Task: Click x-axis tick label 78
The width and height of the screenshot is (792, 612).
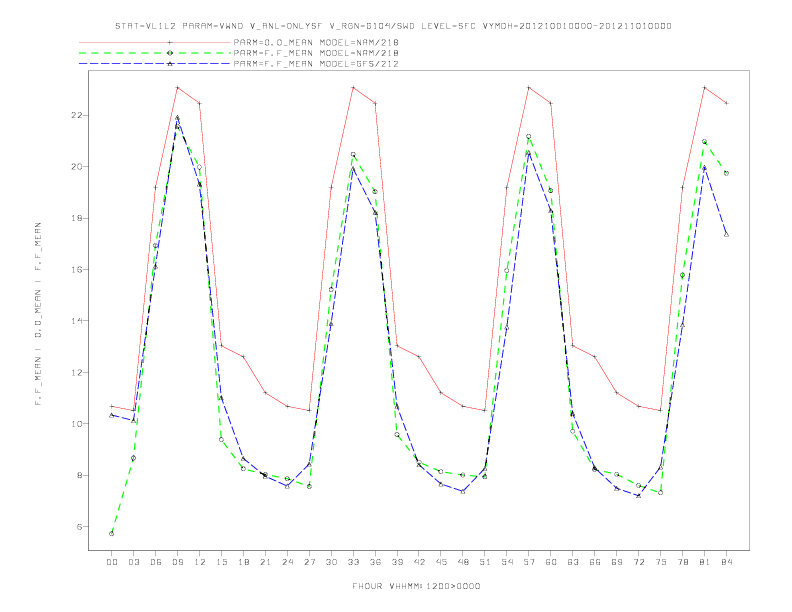Action: pyautogui.click(x=682, y=562)
